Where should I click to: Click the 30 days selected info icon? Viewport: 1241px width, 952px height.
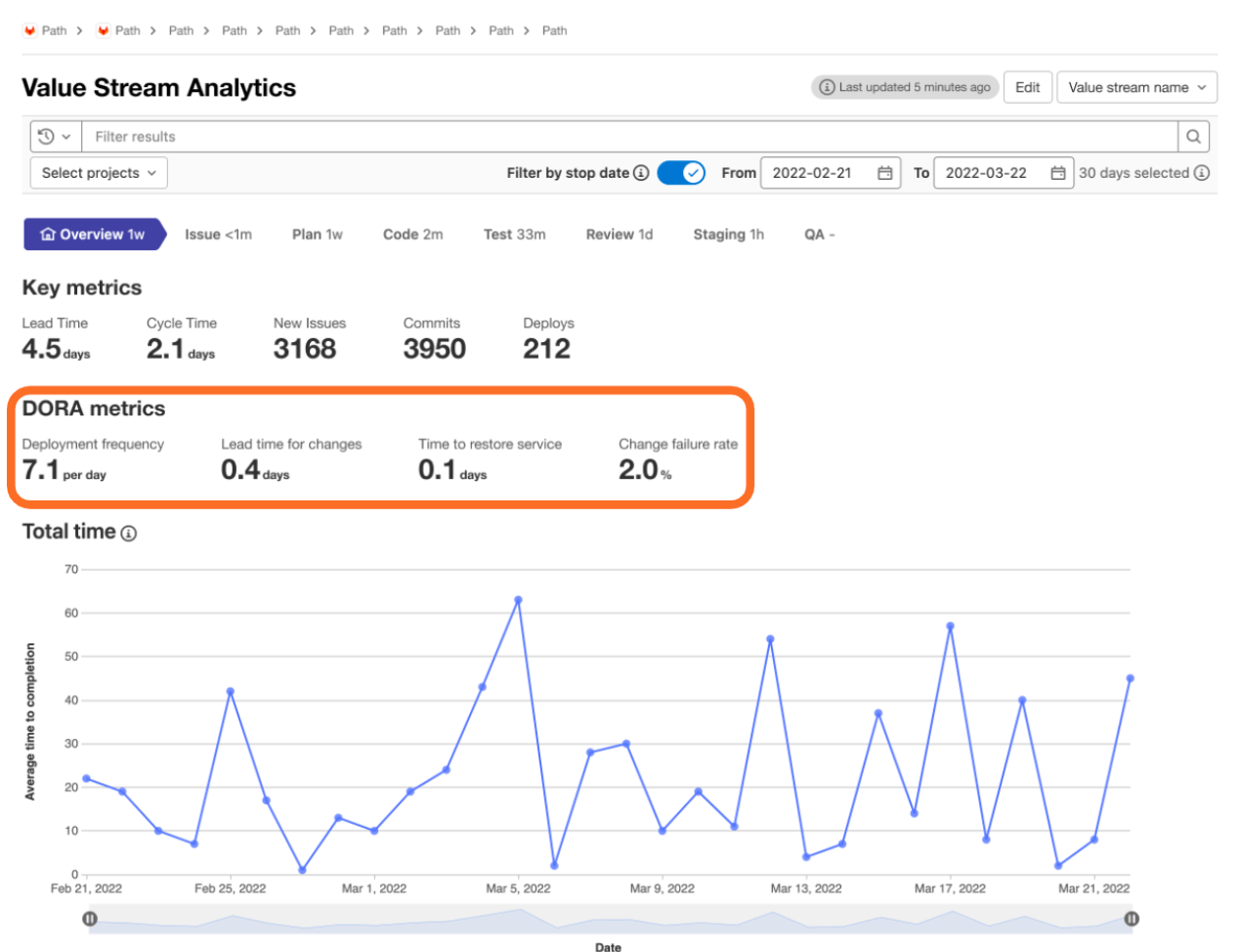point(1202,173)
